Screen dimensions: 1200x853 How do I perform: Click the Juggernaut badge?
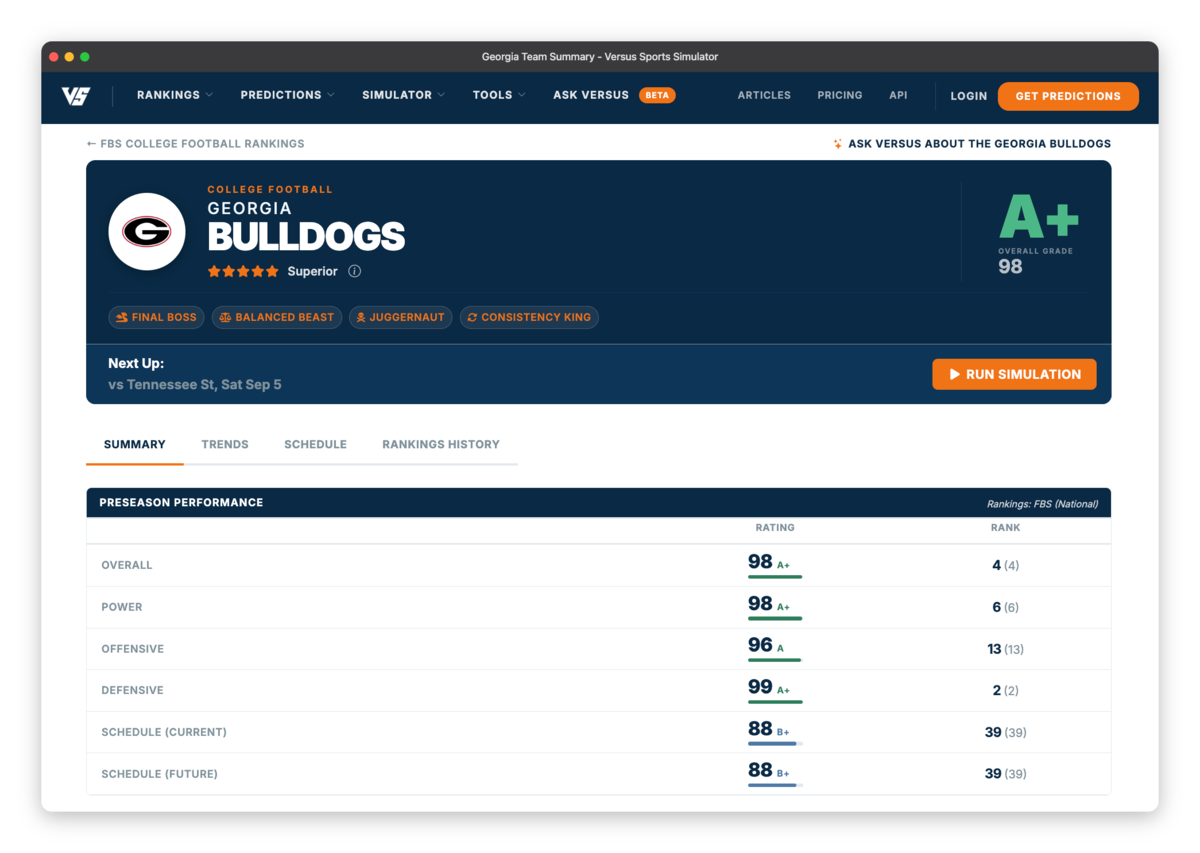(400, 317)
